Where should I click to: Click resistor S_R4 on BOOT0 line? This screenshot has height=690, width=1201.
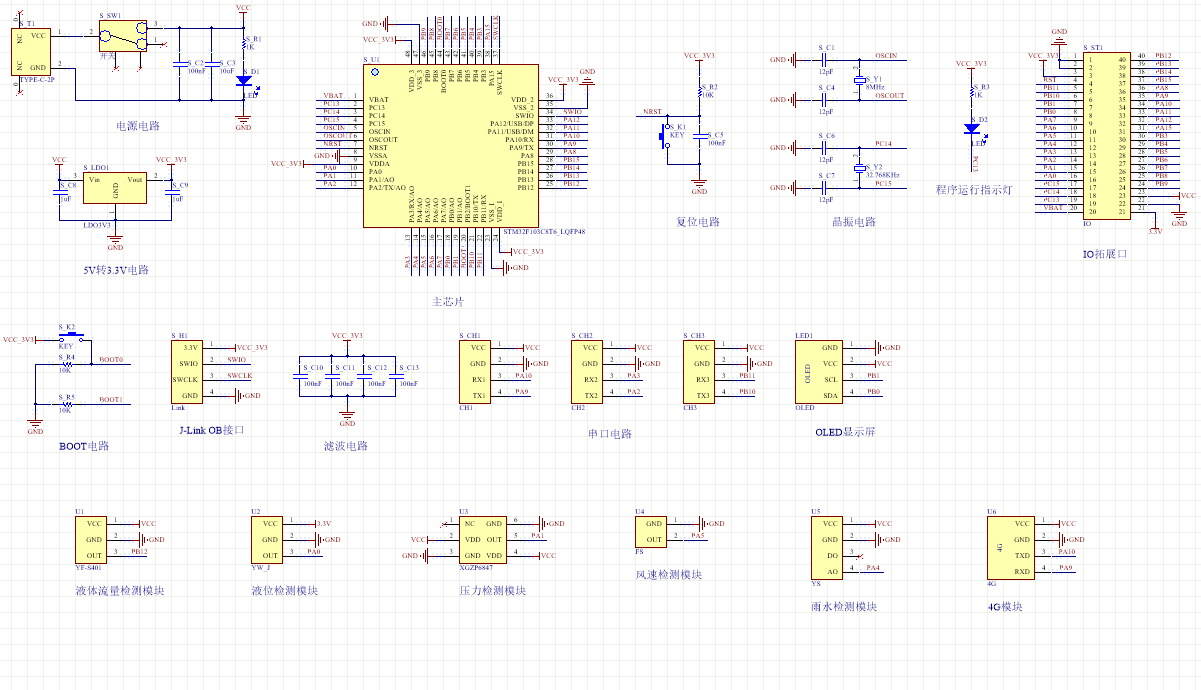[x=66, y=364]
